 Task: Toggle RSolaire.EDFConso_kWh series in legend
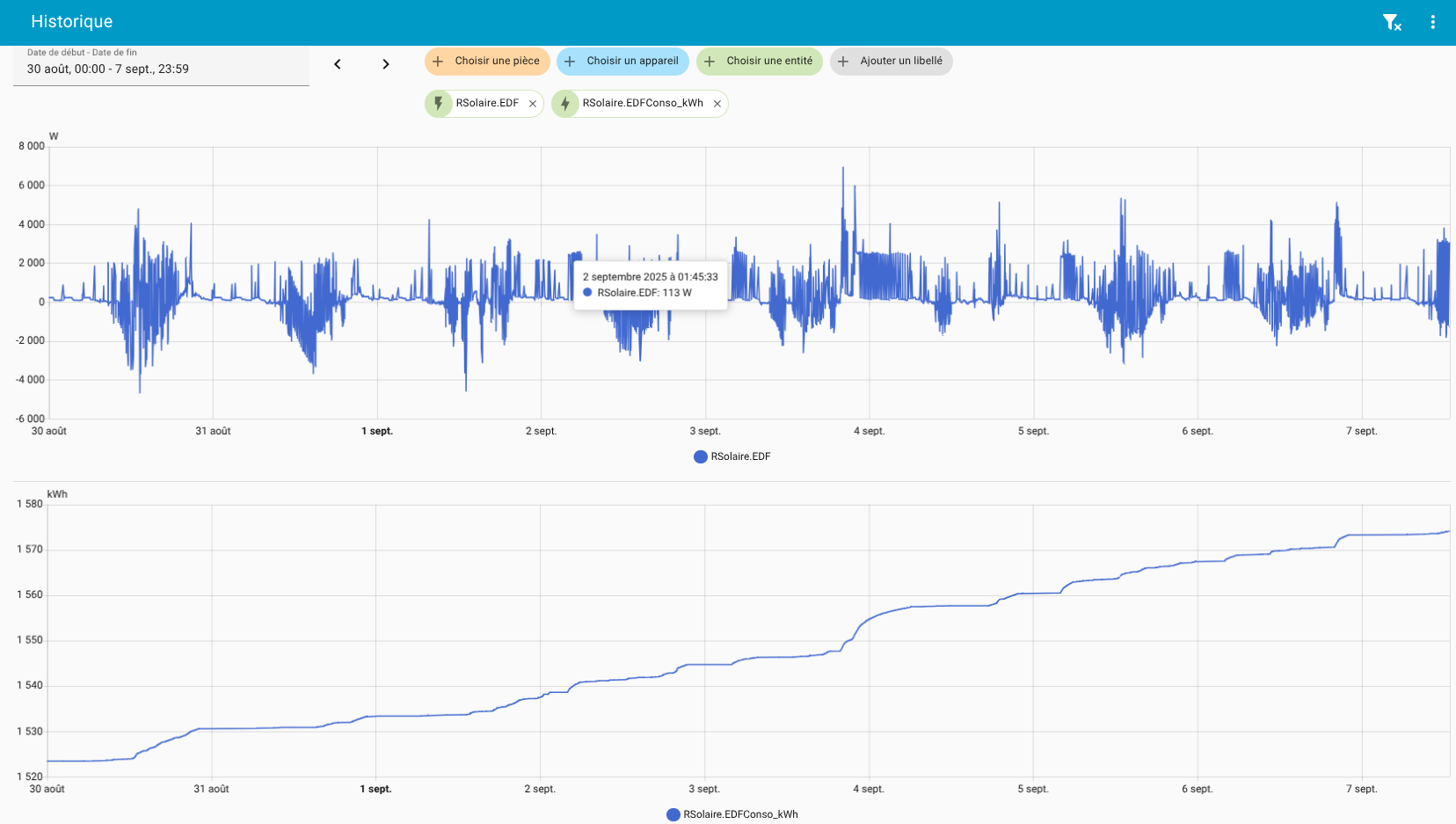739,814
